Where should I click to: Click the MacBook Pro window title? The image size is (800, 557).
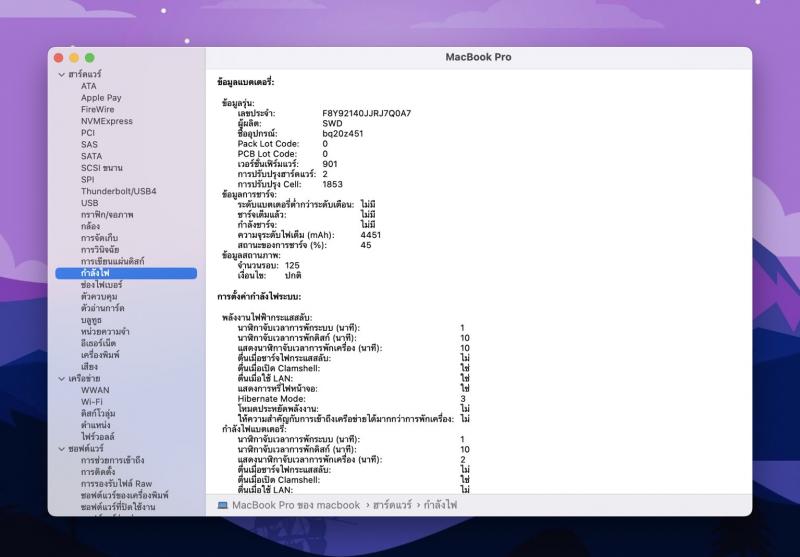[x=478, y=57]
